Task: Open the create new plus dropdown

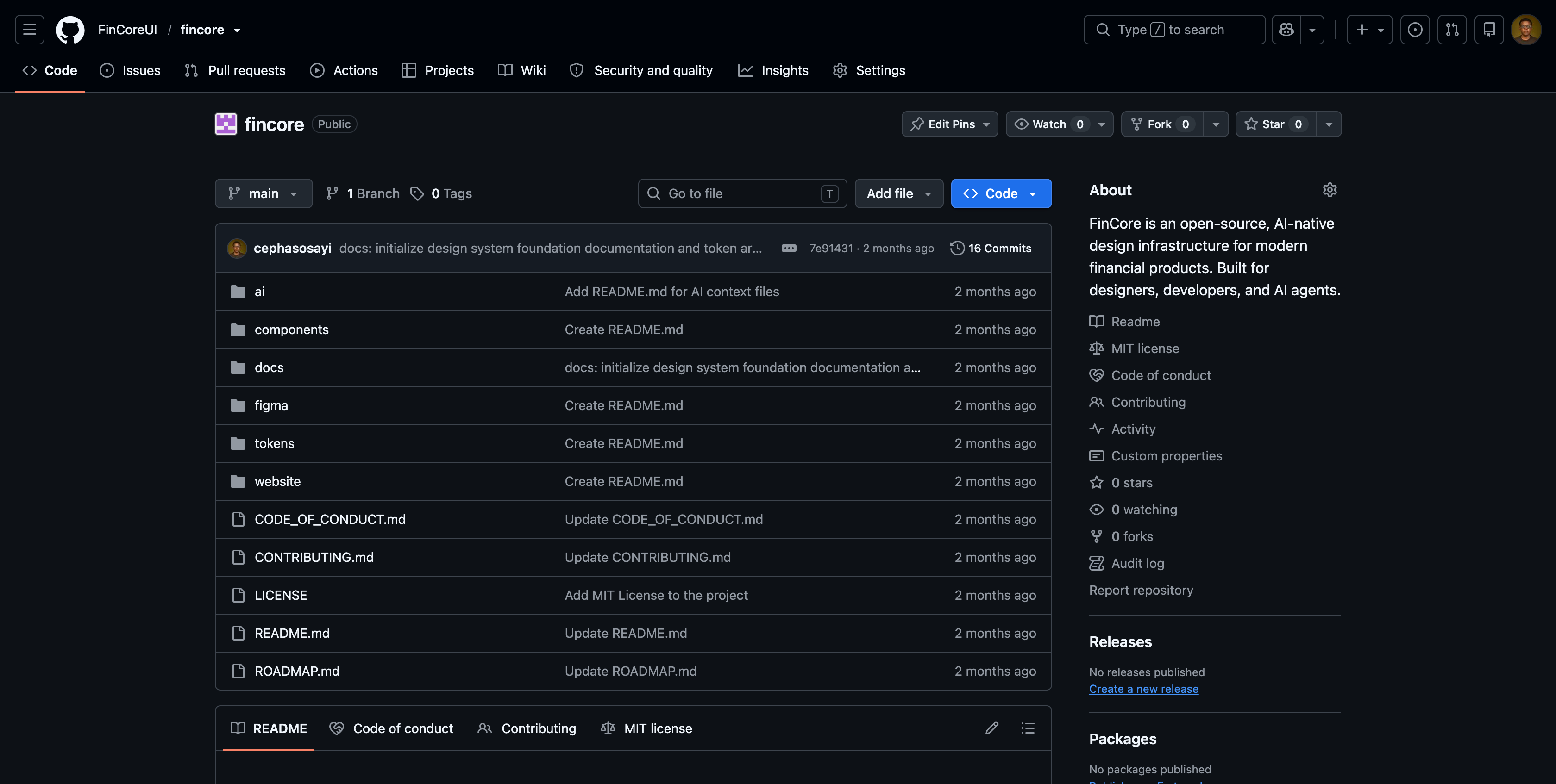Action: coord(1369,30)
